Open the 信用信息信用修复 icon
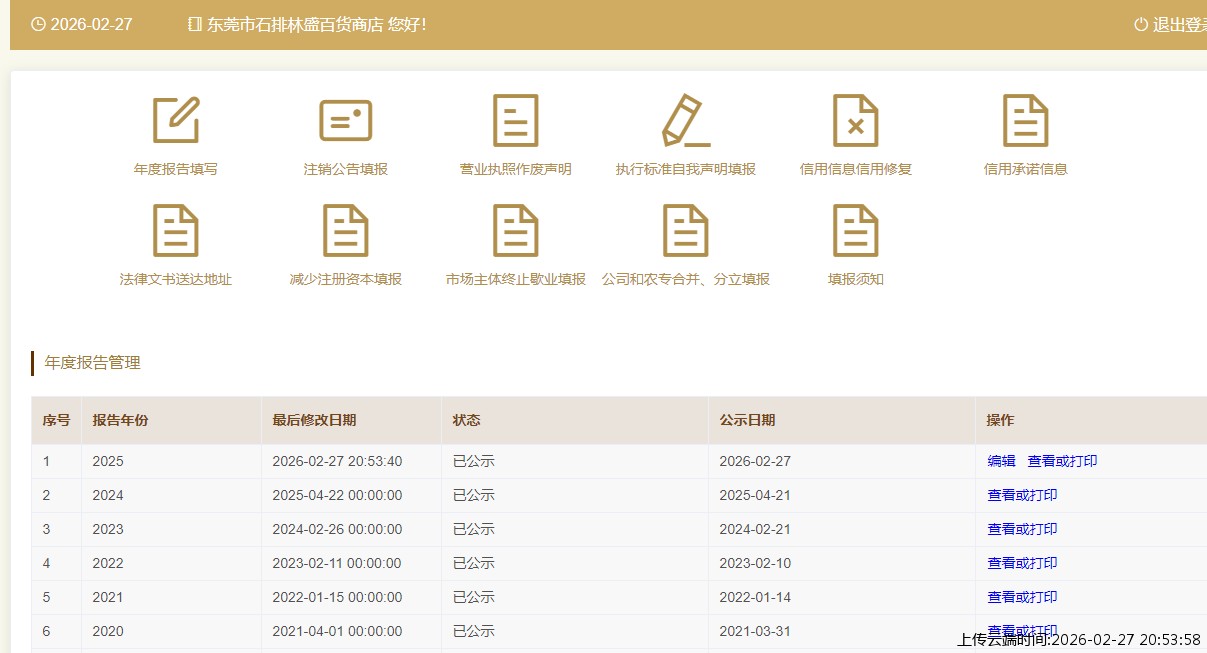This screenshot has height=653, width=1207. point(856,121)
